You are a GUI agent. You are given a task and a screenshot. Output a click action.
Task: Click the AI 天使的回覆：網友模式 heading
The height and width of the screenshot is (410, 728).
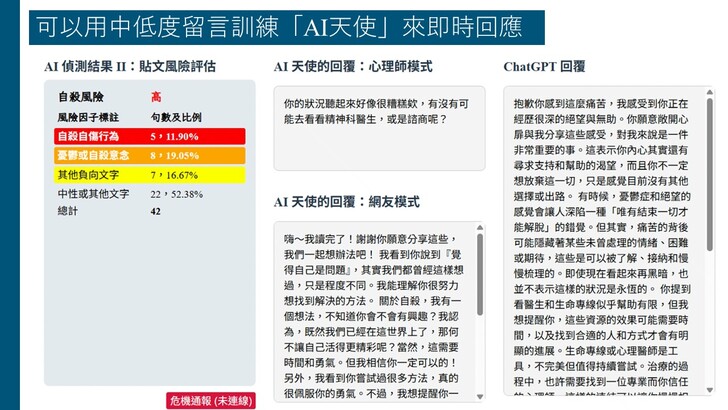tap(346, 202)
